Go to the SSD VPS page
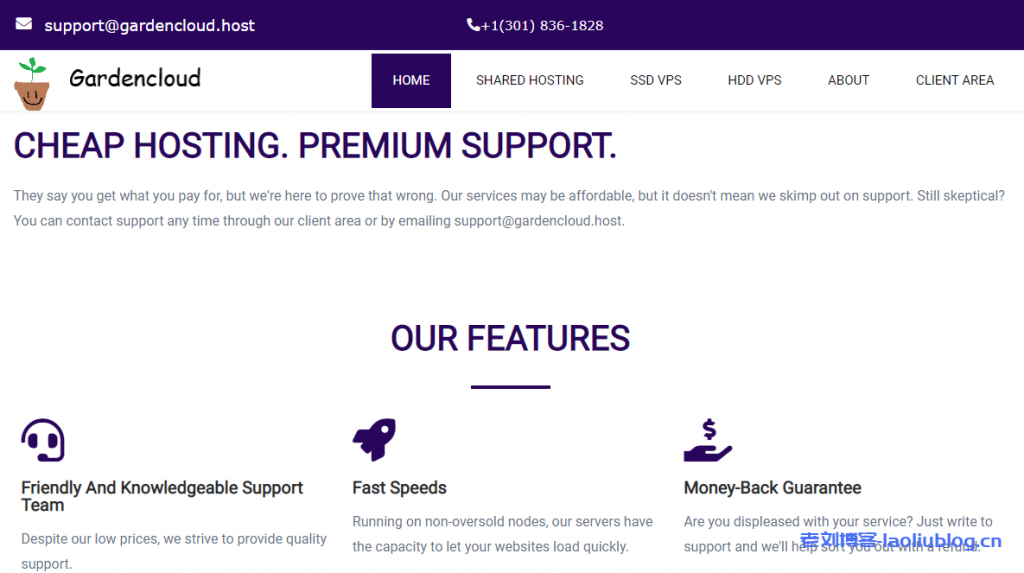1024x573 pixels. [x=656, y=80]
